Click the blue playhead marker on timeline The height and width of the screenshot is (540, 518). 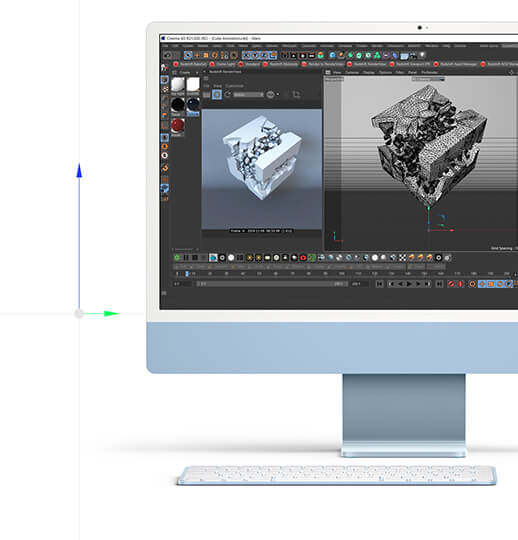[x=187, y=274]
